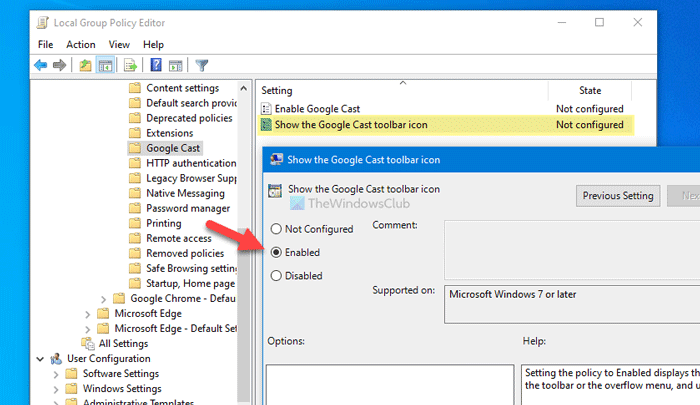Collapse the User Configuration tree node
The height and width of the screenshot is (405, 700).
41,359
